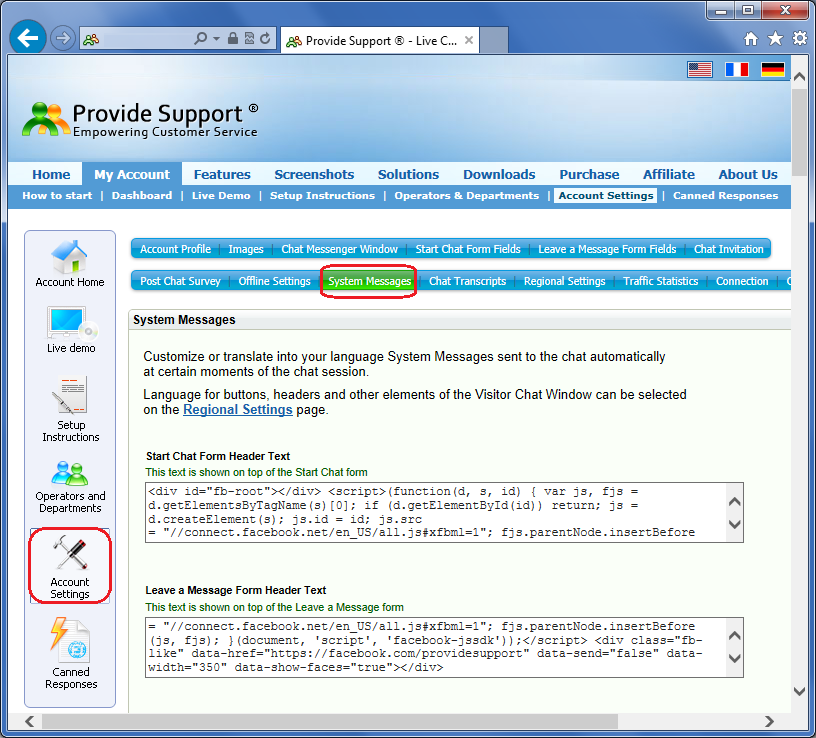Open the Chat Transcripts tab

467,281
